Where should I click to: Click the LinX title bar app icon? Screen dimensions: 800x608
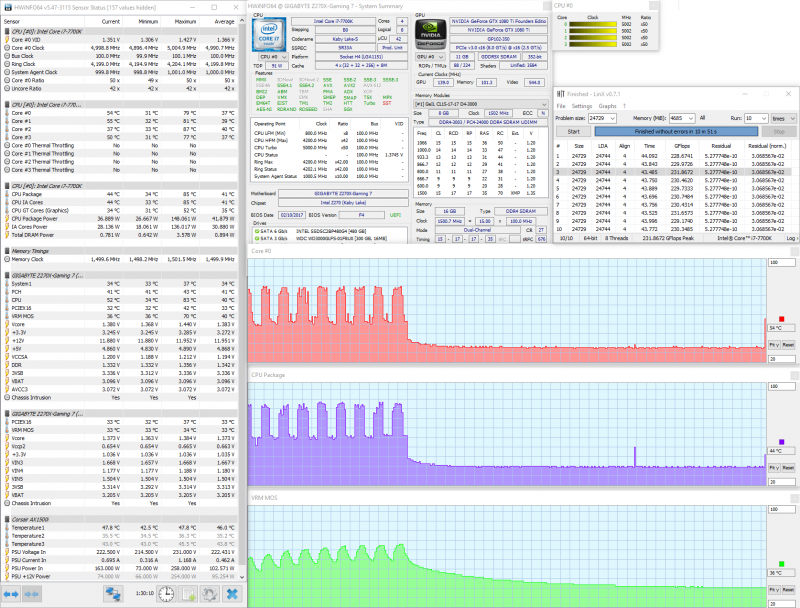[560, 94]
